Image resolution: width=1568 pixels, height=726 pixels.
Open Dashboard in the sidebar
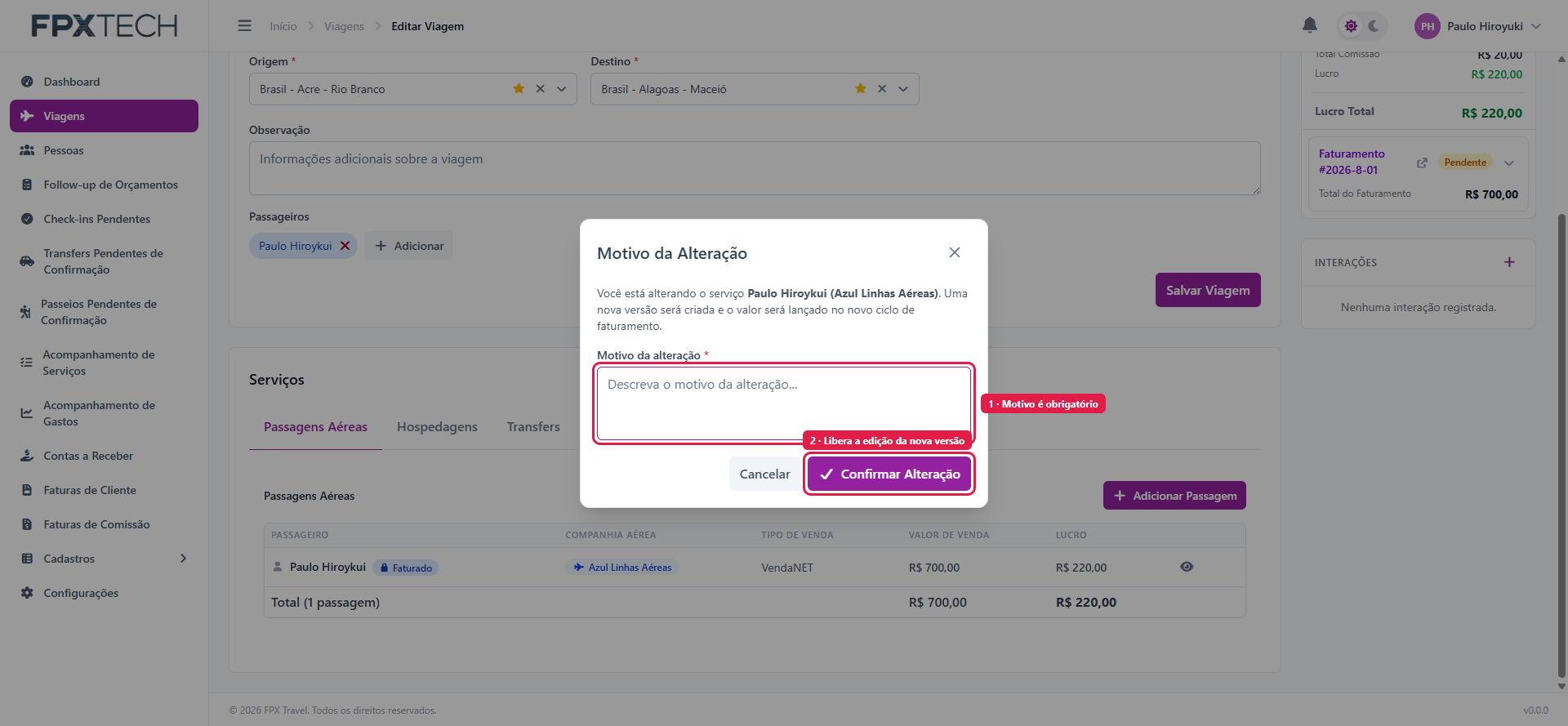[x=104, y=82]
